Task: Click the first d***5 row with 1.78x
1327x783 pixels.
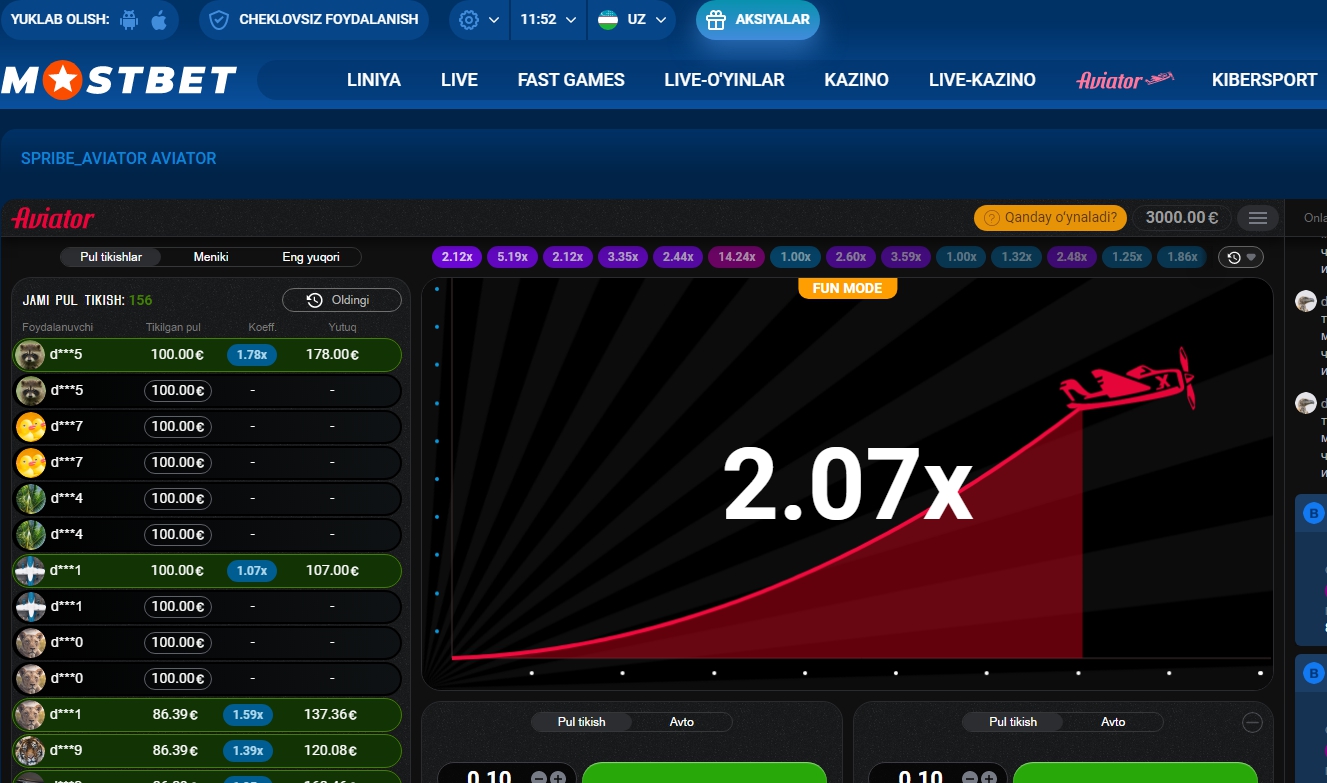Action: 207,354
